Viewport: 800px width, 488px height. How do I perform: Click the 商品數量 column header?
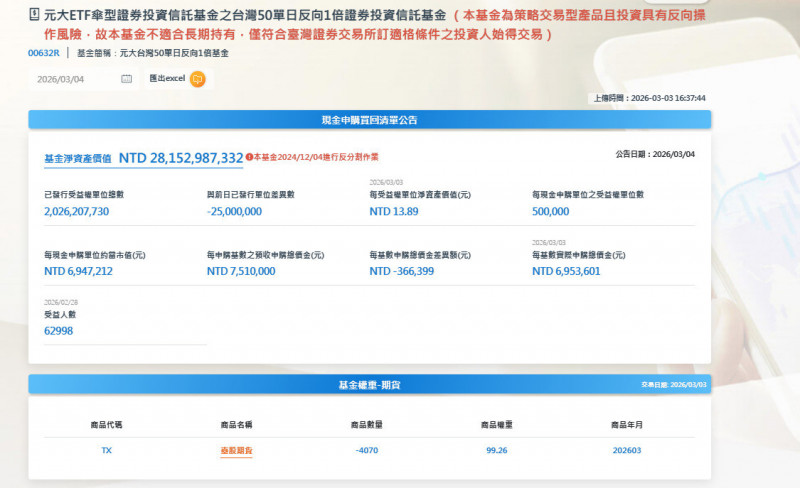pos(367,424)
